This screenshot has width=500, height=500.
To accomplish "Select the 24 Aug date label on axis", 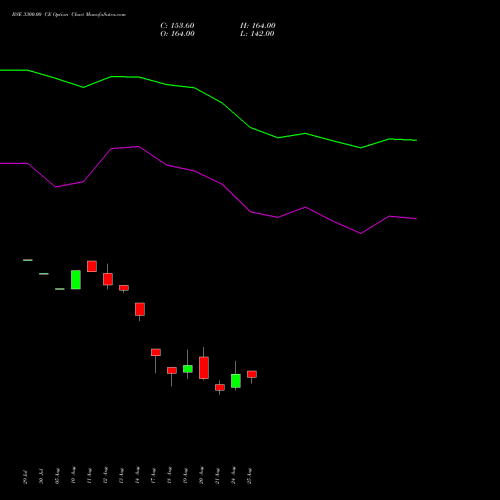I will click(x=234, y=475).
